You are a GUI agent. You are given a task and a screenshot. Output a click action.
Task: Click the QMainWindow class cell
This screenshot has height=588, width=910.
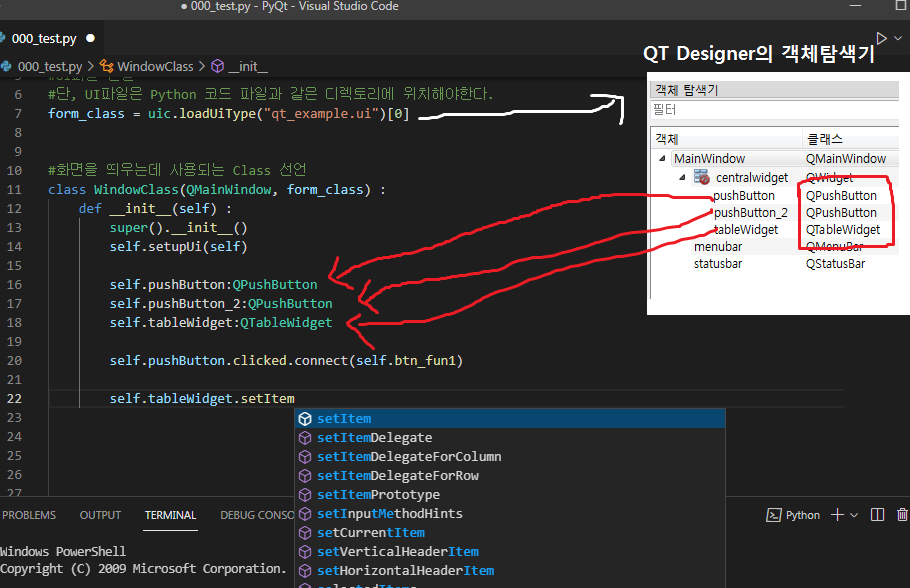pyautogui.click(x=846, y=158)
